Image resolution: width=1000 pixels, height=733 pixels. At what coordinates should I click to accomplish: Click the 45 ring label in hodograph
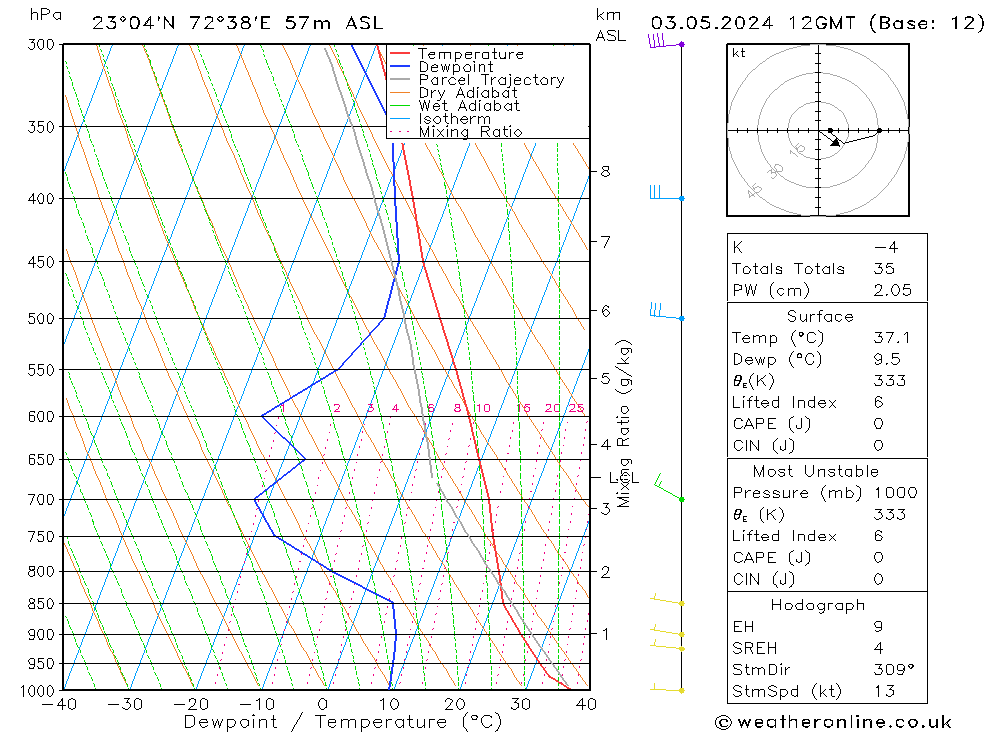754,189
